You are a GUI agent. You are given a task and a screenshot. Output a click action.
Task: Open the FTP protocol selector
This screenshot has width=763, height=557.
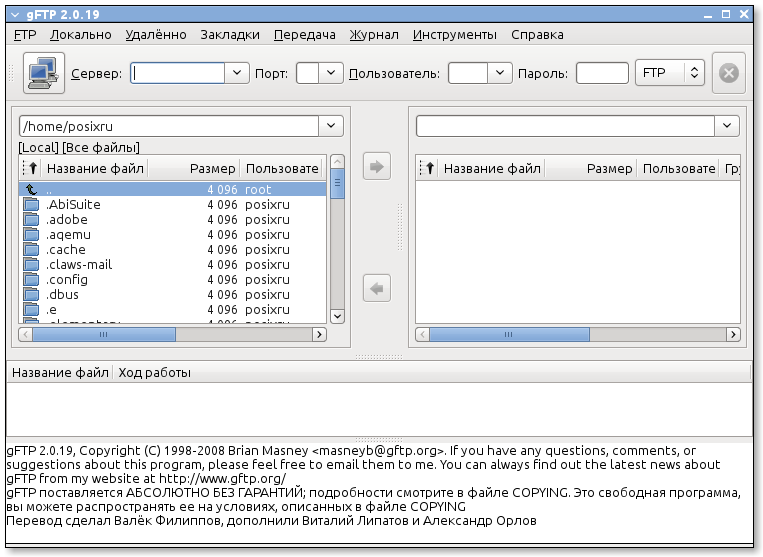tap(670, 73)
